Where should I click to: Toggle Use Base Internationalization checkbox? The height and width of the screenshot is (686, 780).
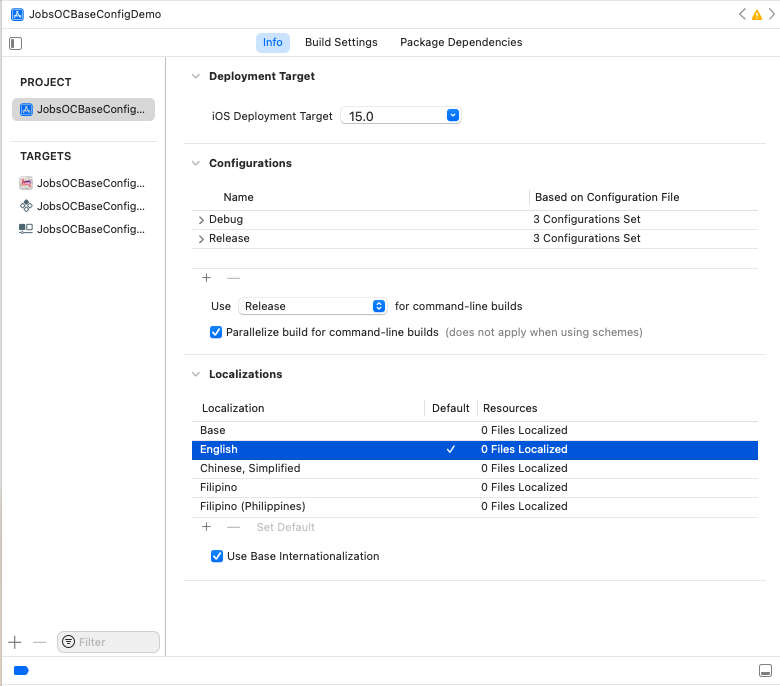pyautogui.click(x=217, y=556)
